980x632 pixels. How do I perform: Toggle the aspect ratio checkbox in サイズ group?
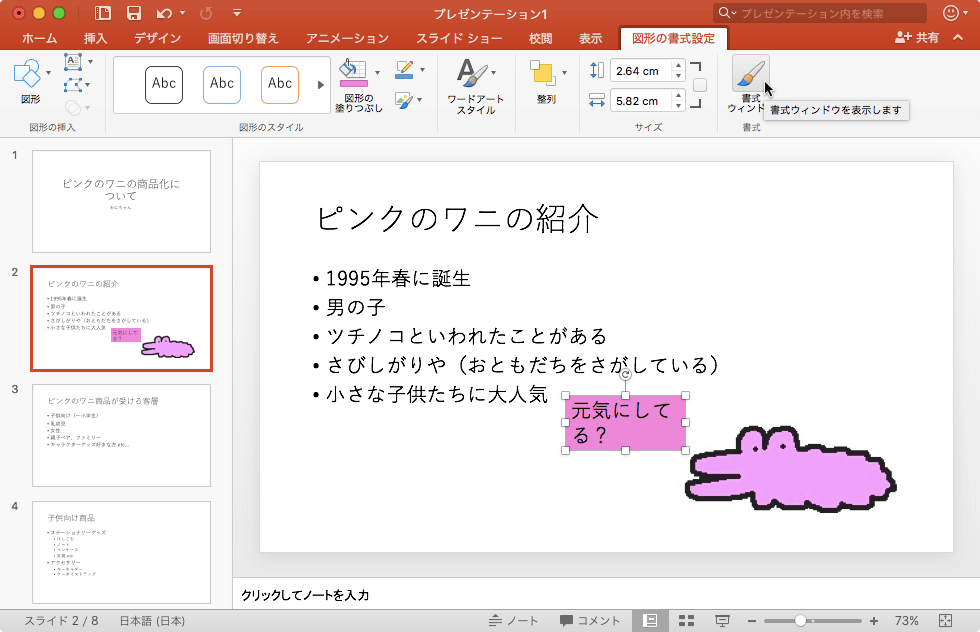tap(699, 84)
